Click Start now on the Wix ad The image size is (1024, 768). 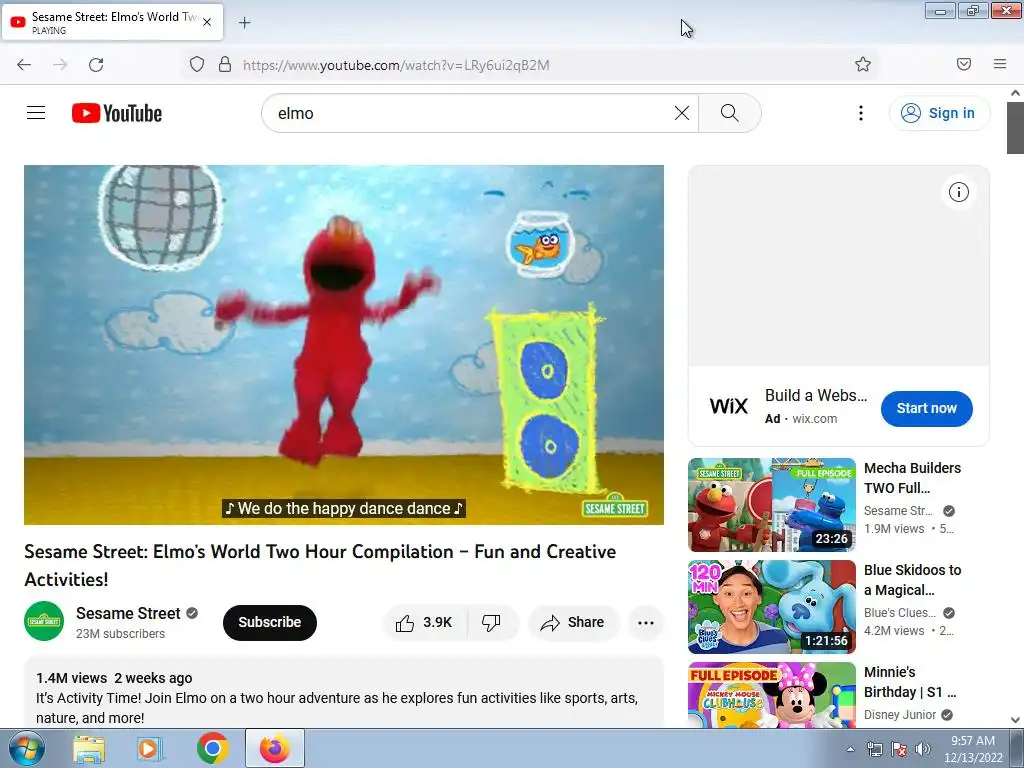coord(927,408)
